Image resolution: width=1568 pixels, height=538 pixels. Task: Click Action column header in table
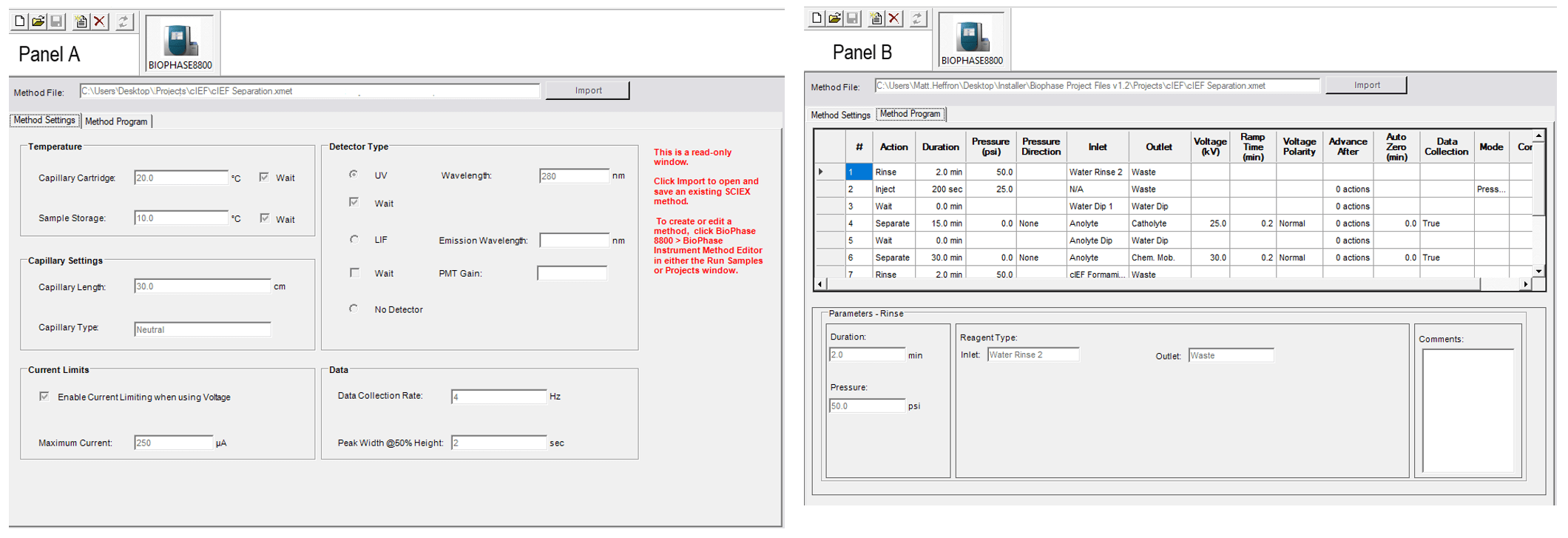coord(893,147)
